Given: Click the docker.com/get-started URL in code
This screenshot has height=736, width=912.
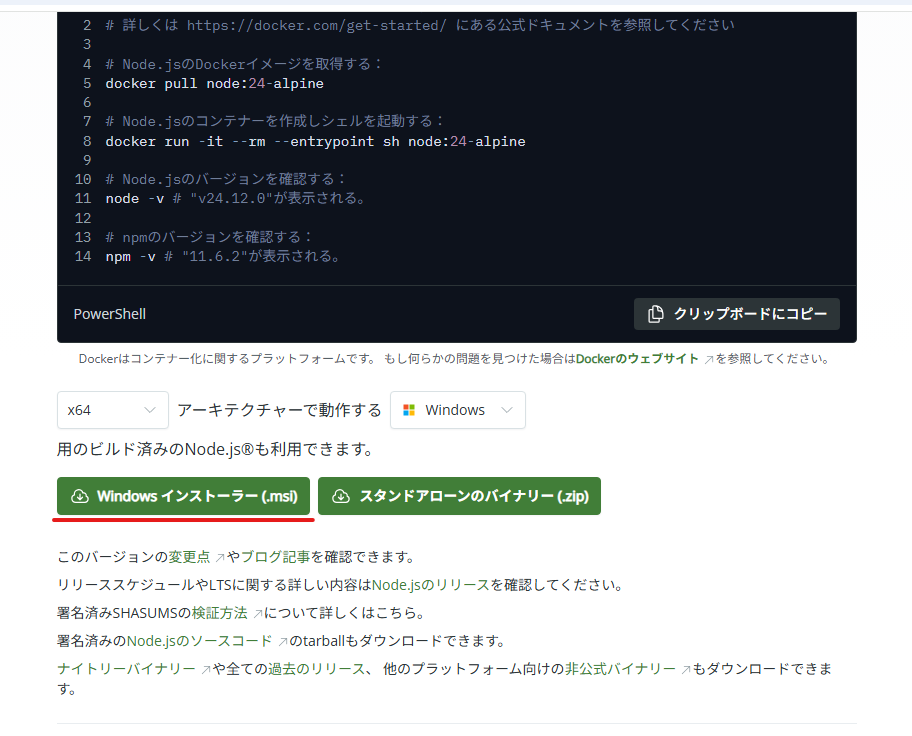Looking at the screenshot, I should coord(316,25).
